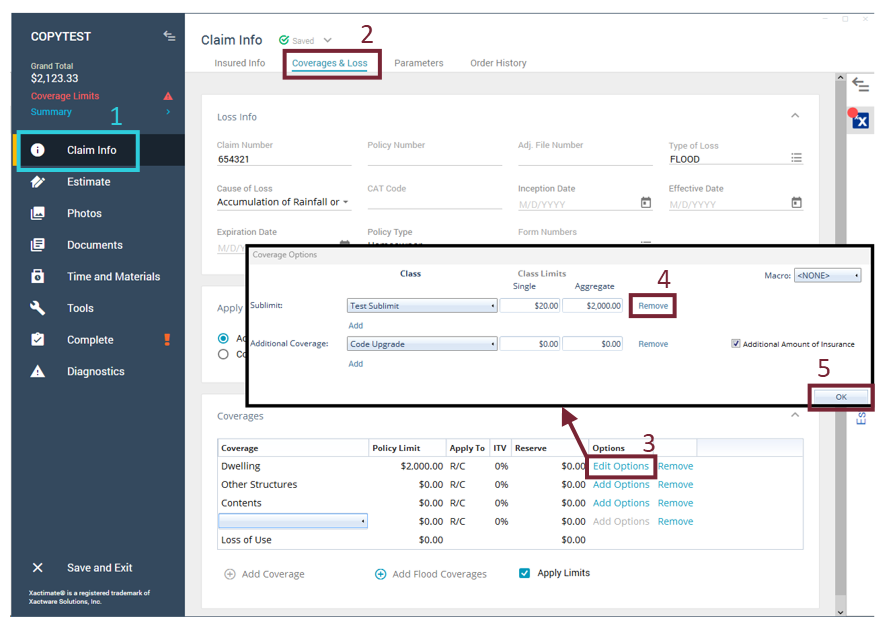Open the Type of Loss list icon
The height and width of the screenshot is (627, 884).
pyautogui.click(x=796, y=158)
